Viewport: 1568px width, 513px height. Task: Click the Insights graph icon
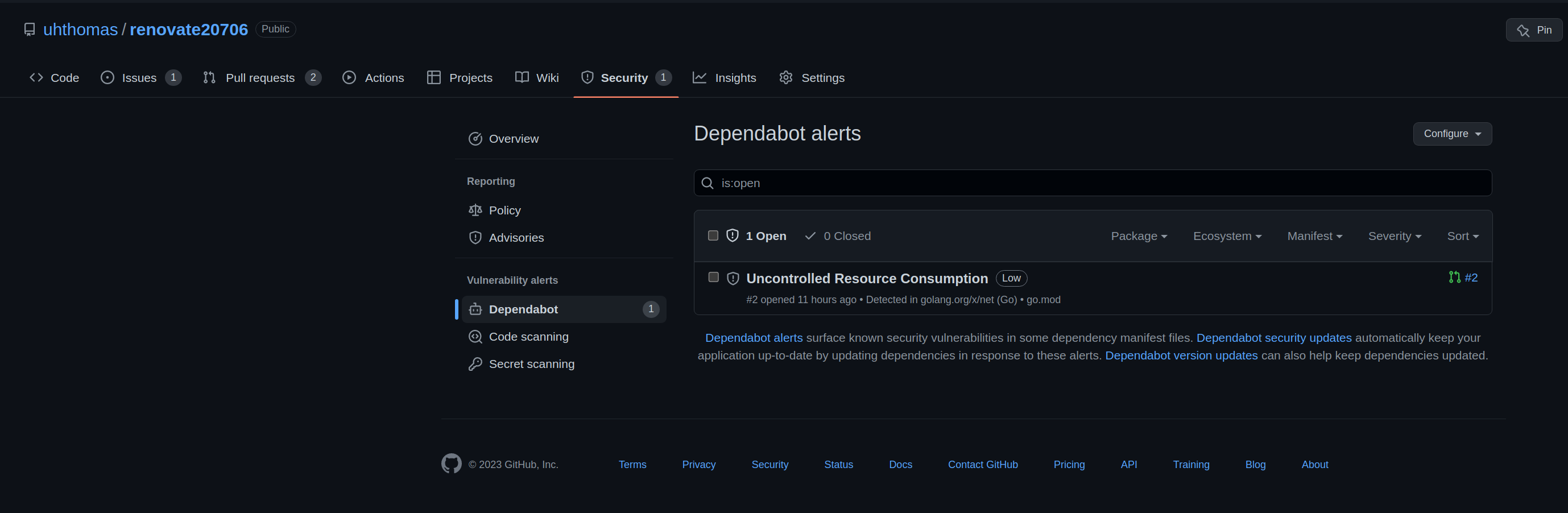click(700, 77)
